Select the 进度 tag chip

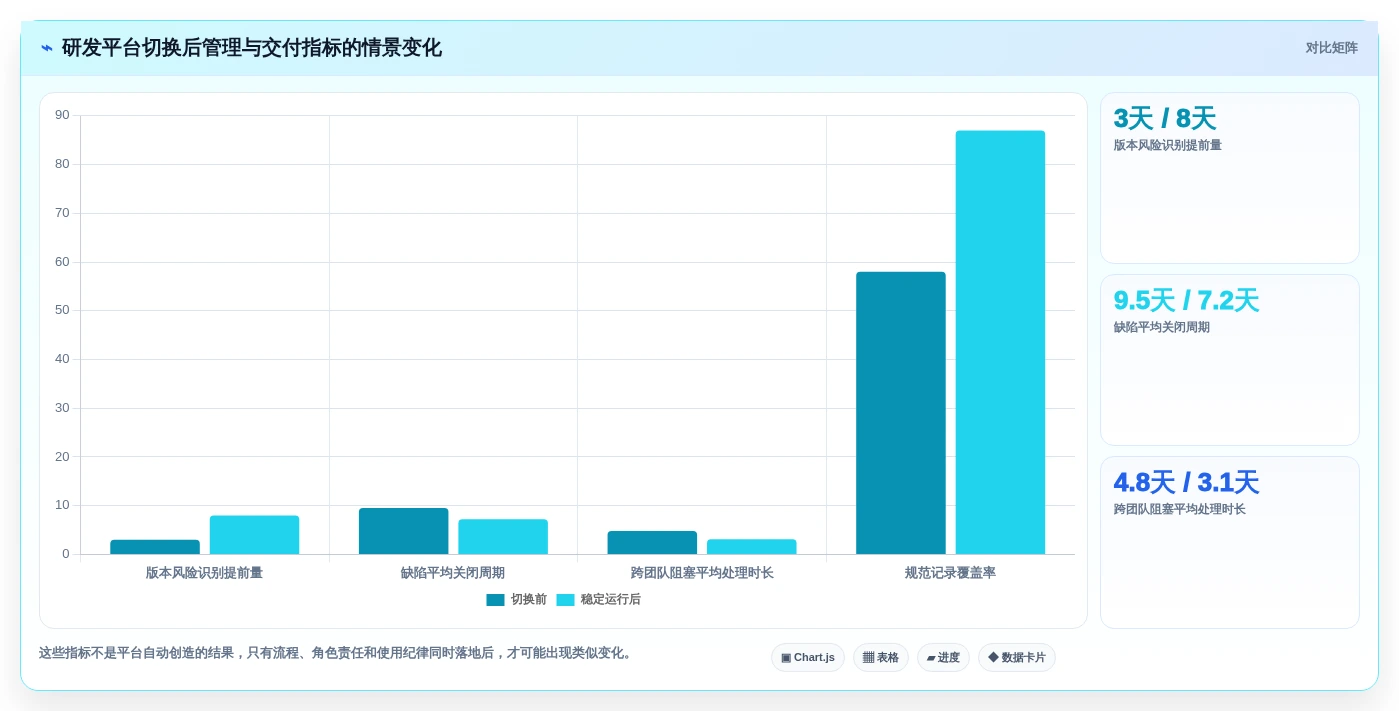click(943, 658)
